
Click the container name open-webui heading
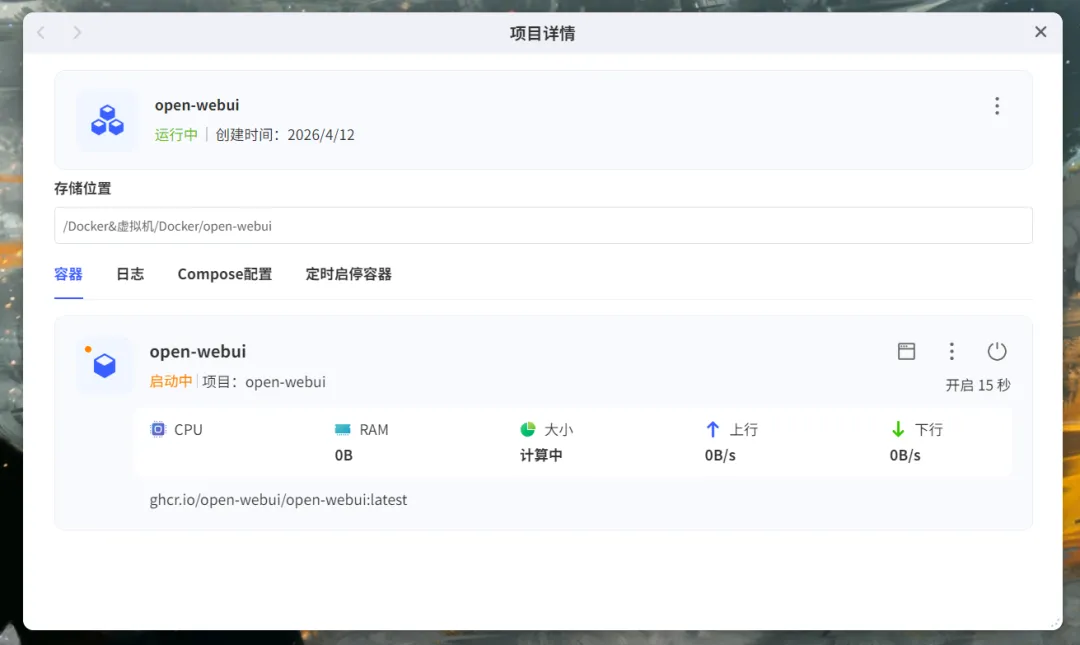pyautogui.click(x=198, y=351)
